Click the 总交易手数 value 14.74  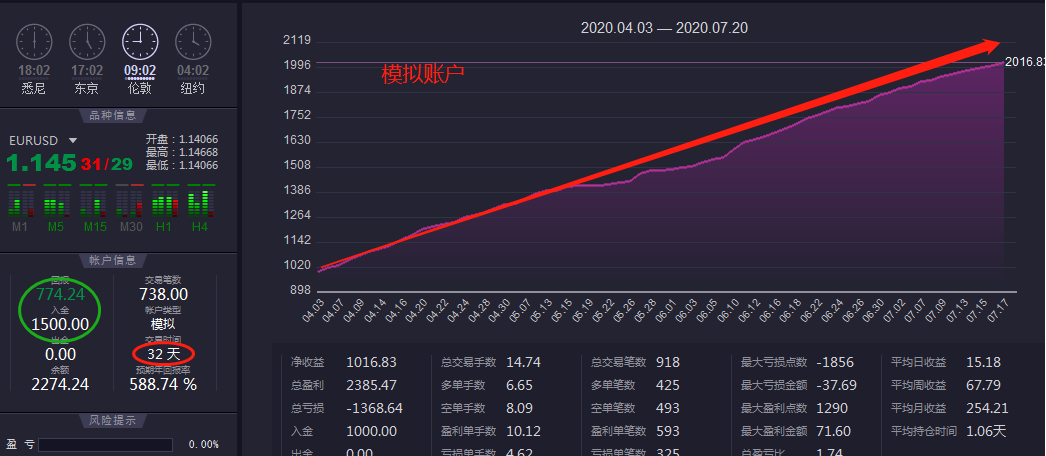[x=524, y=363]
